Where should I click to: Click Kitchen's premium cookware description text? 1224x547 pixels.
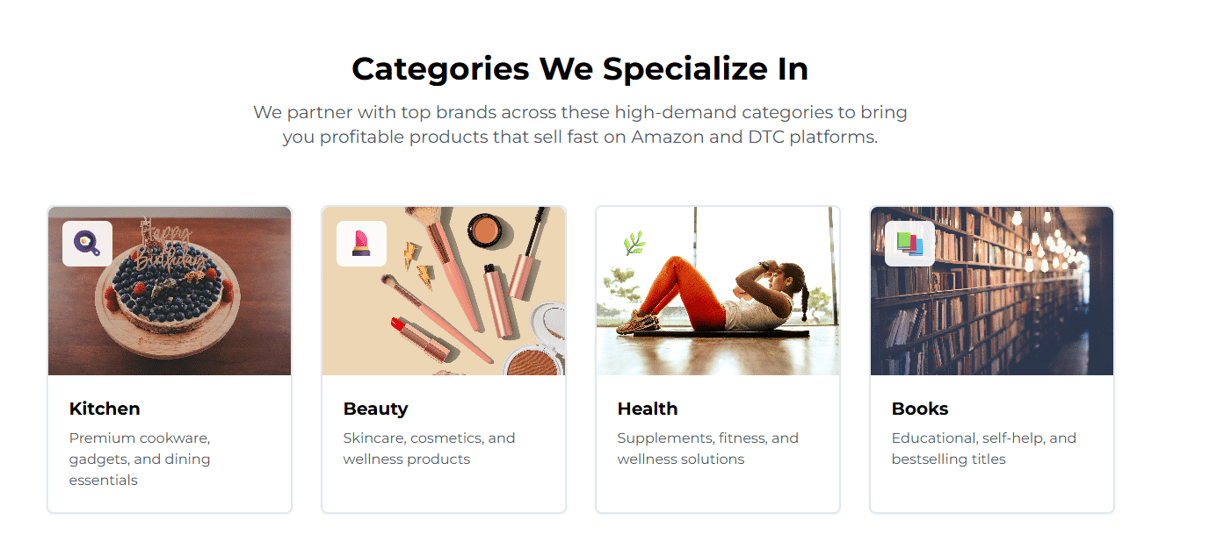coord(140,459)
